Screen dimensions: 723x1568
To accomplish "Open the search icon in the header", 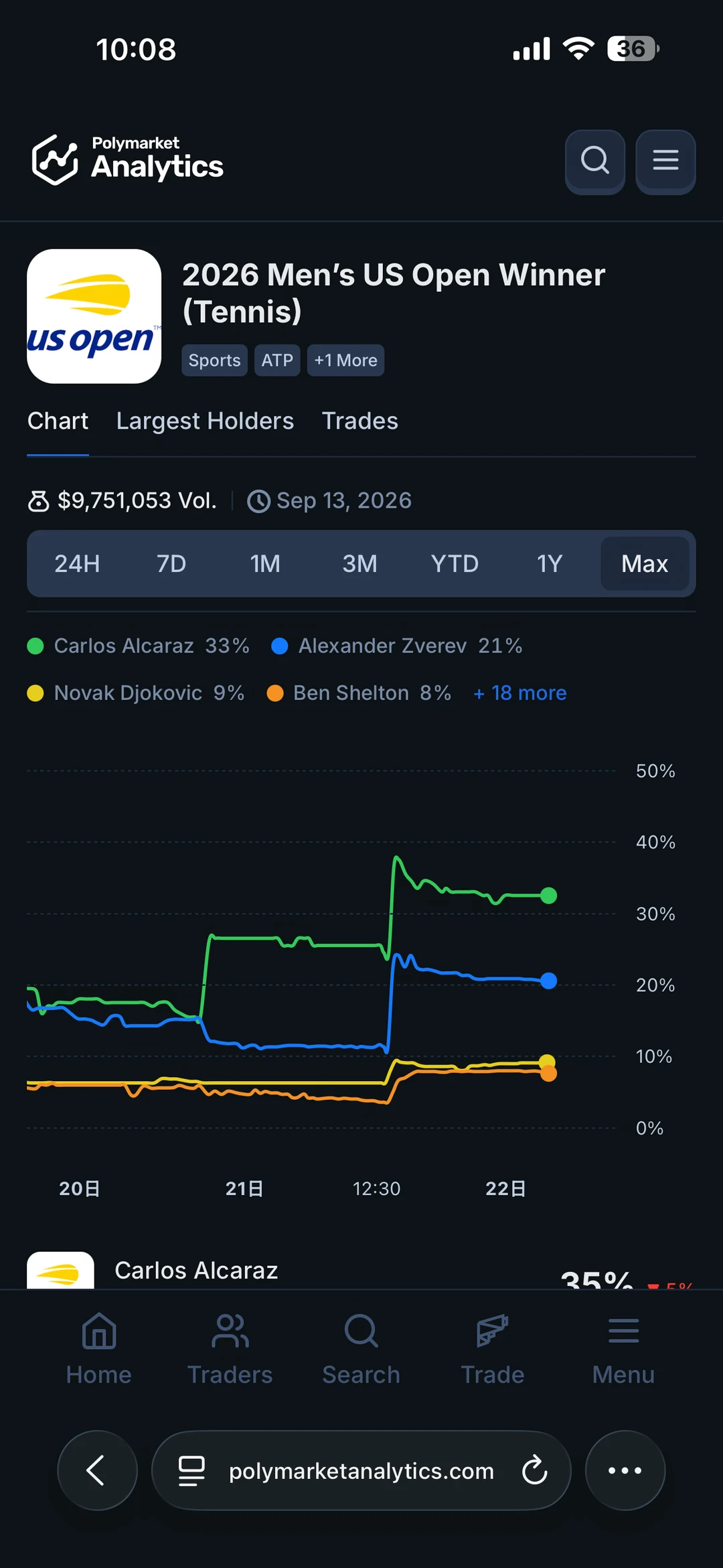I will pyautogui.click(x=594, y=161).
